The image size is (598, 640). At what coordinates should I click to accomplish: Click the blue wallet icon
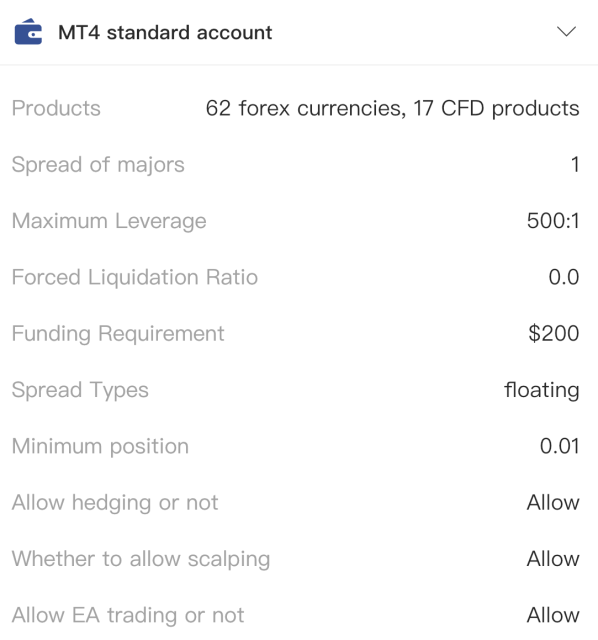(x=28, y=31)
